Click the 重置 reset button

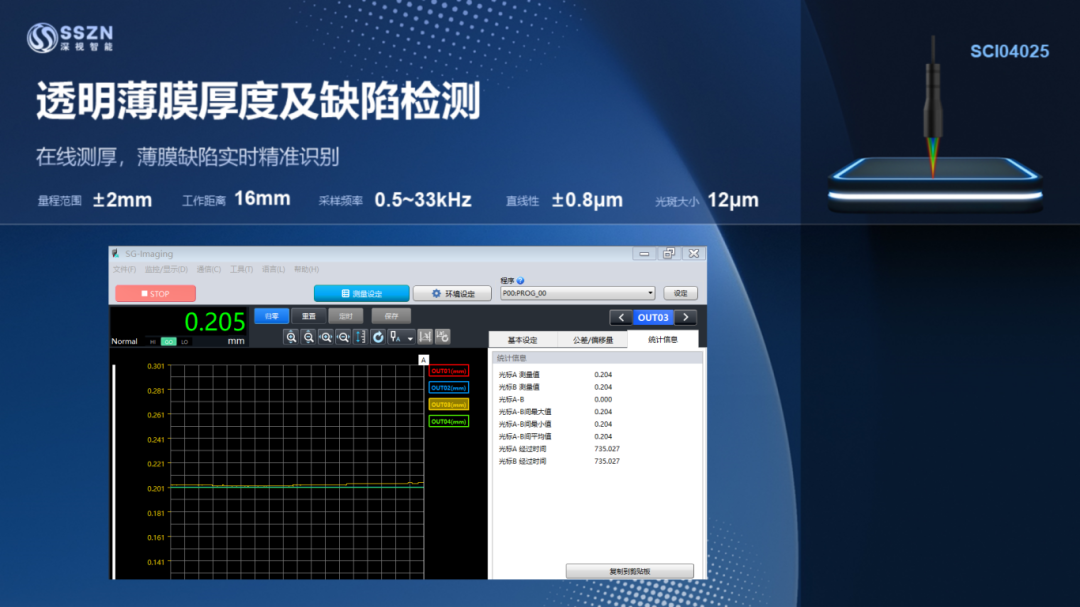(x=309, y=316)
